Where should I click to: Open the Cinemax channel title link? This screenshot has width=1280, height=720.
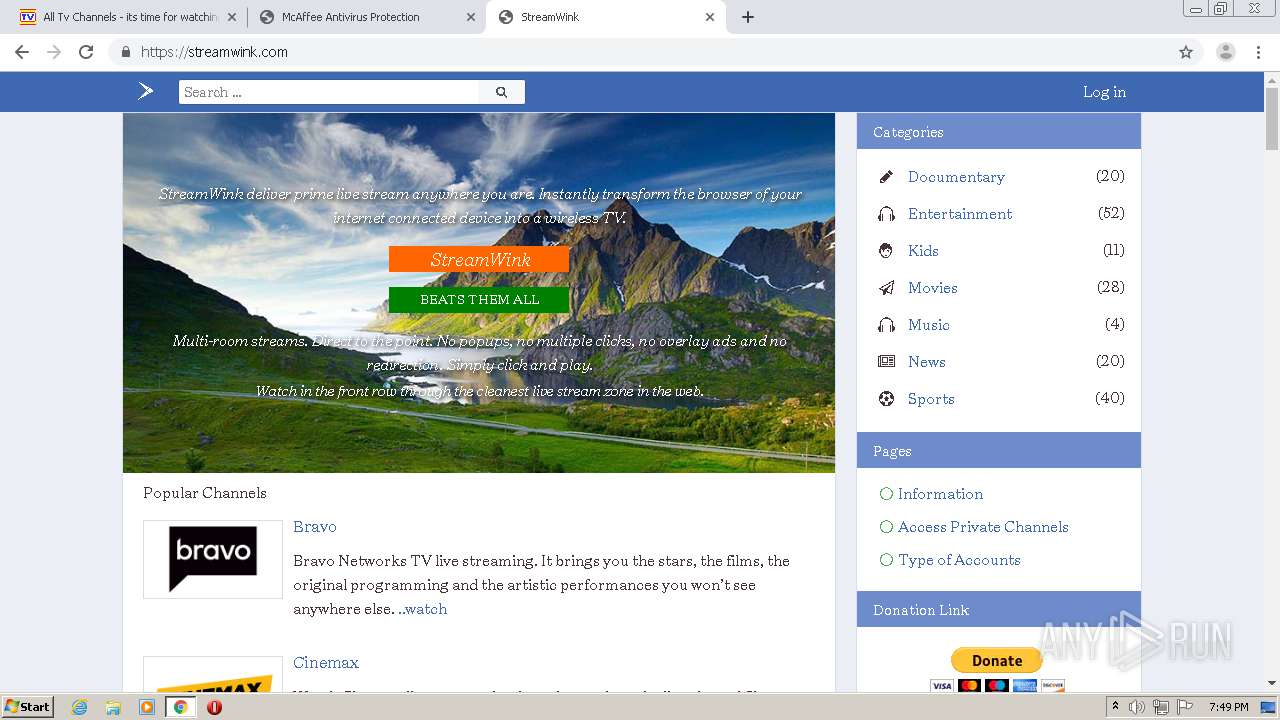tap(326, 663)
